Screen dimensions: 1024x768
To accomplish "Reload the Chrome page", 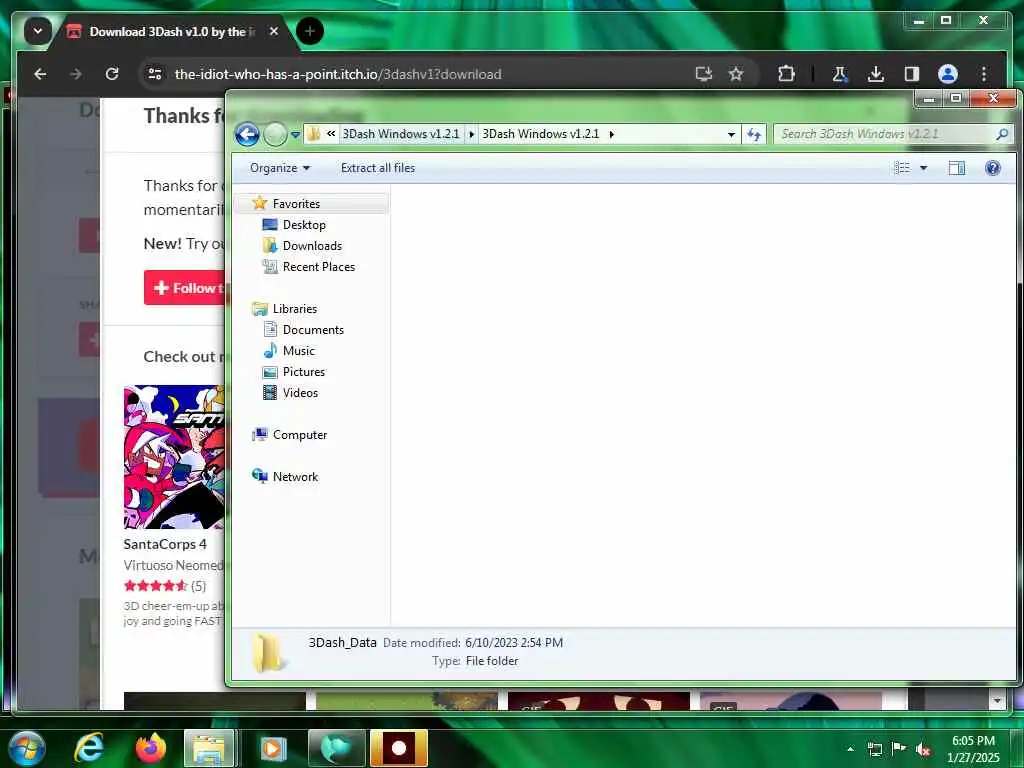I will point(112,74).
